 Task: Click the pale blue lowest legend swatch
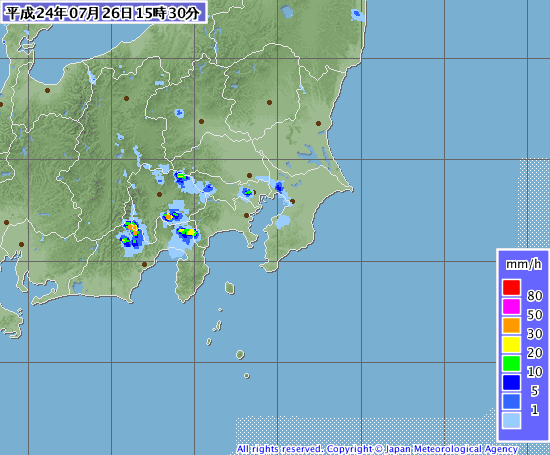tap(511, 420)
